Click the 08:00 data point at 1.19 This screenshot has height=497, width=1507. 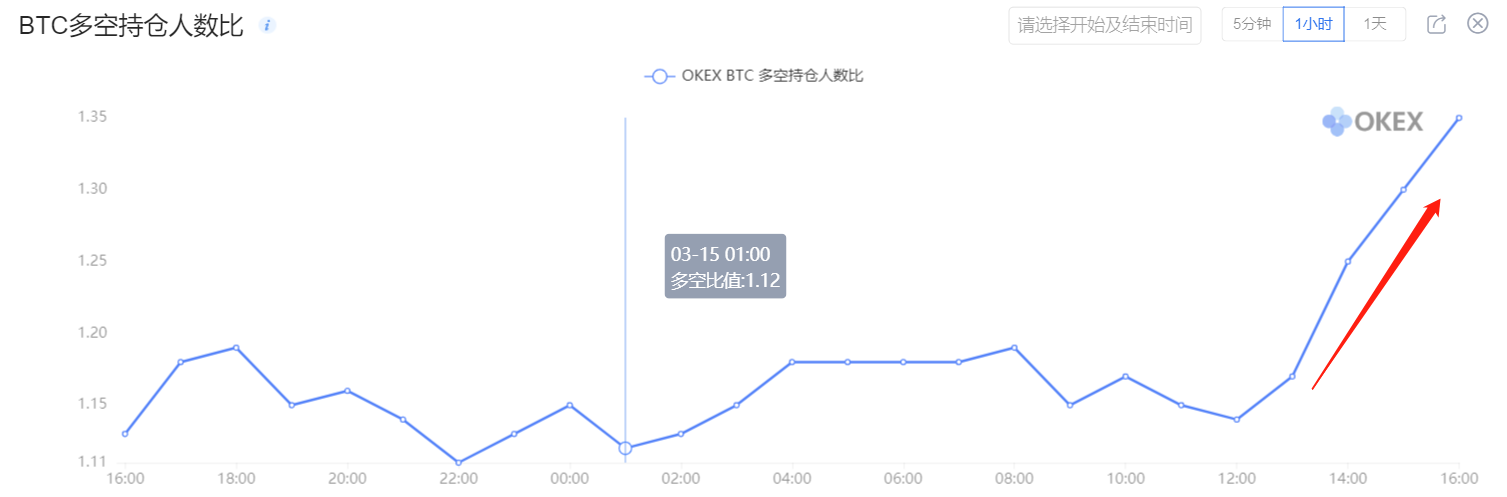pyautogui.click(x=1014, y=348)
